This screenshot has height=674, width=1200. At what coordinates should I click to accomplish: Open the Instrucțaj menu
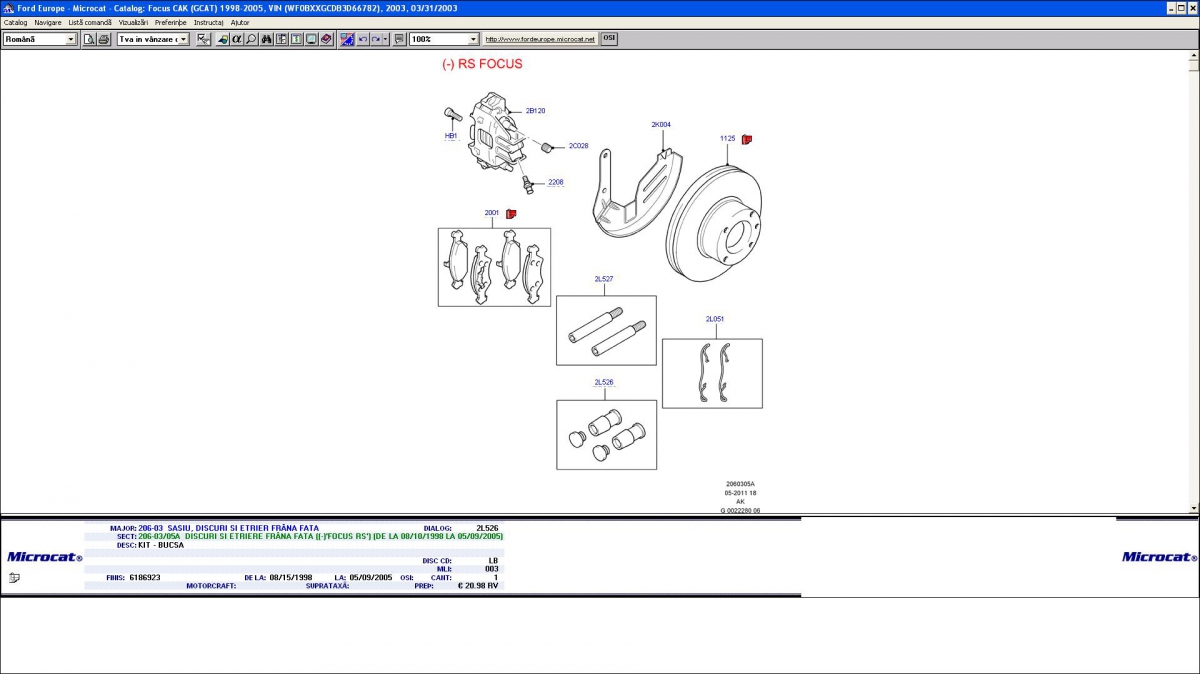click(x=209, y=22)
